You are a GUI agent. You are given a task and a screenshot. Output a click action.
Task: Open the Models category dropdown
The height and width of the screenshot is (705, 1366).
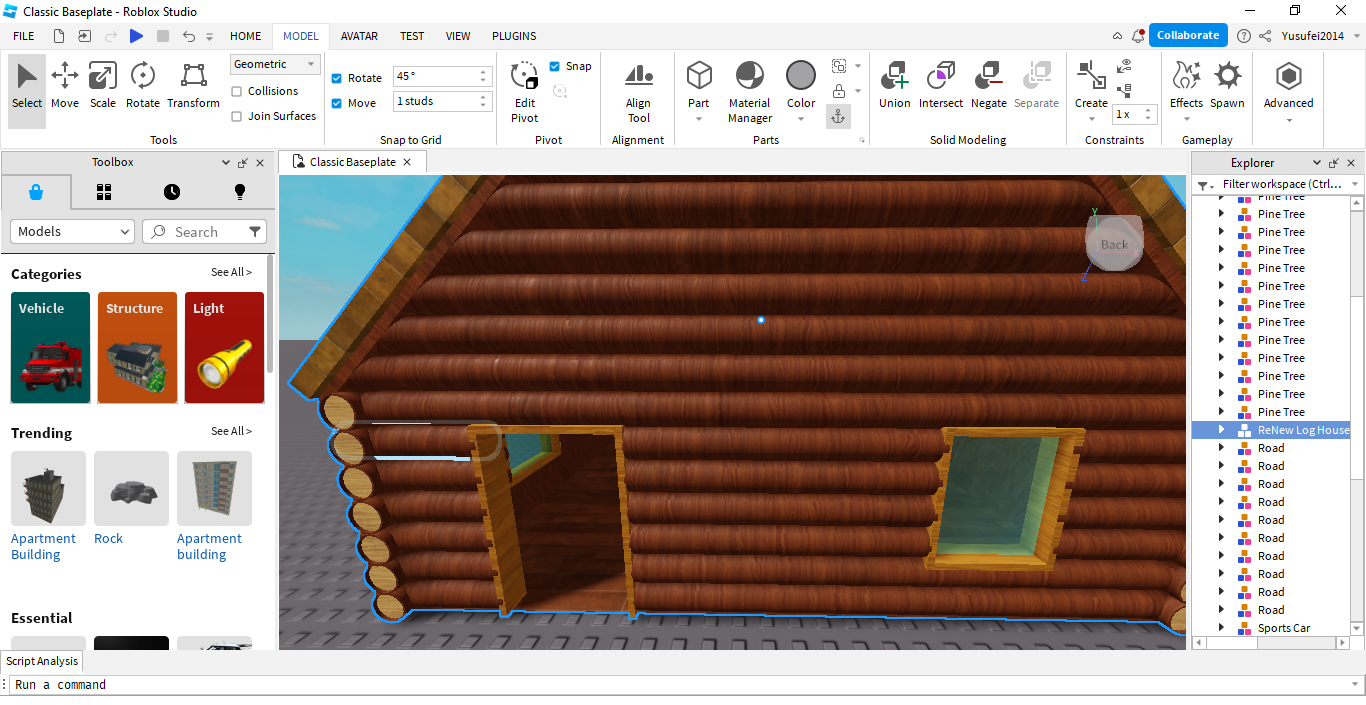coord(72,231)
